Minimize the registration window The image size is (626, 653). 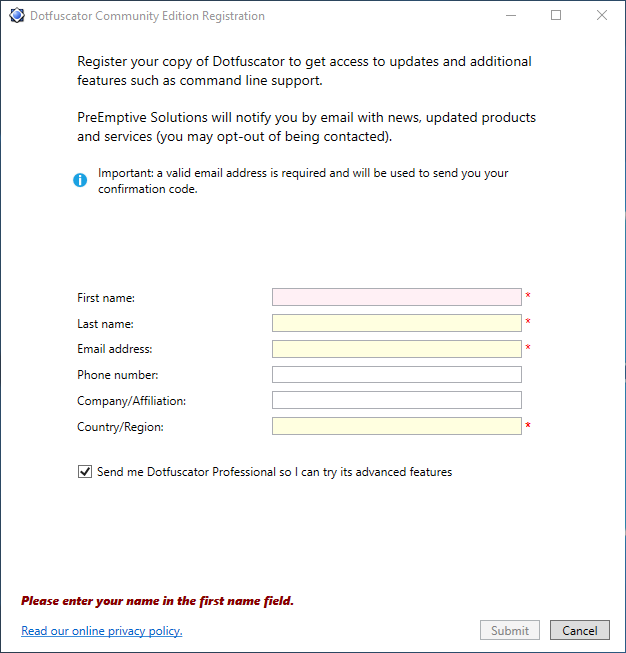tap(511, 15)
